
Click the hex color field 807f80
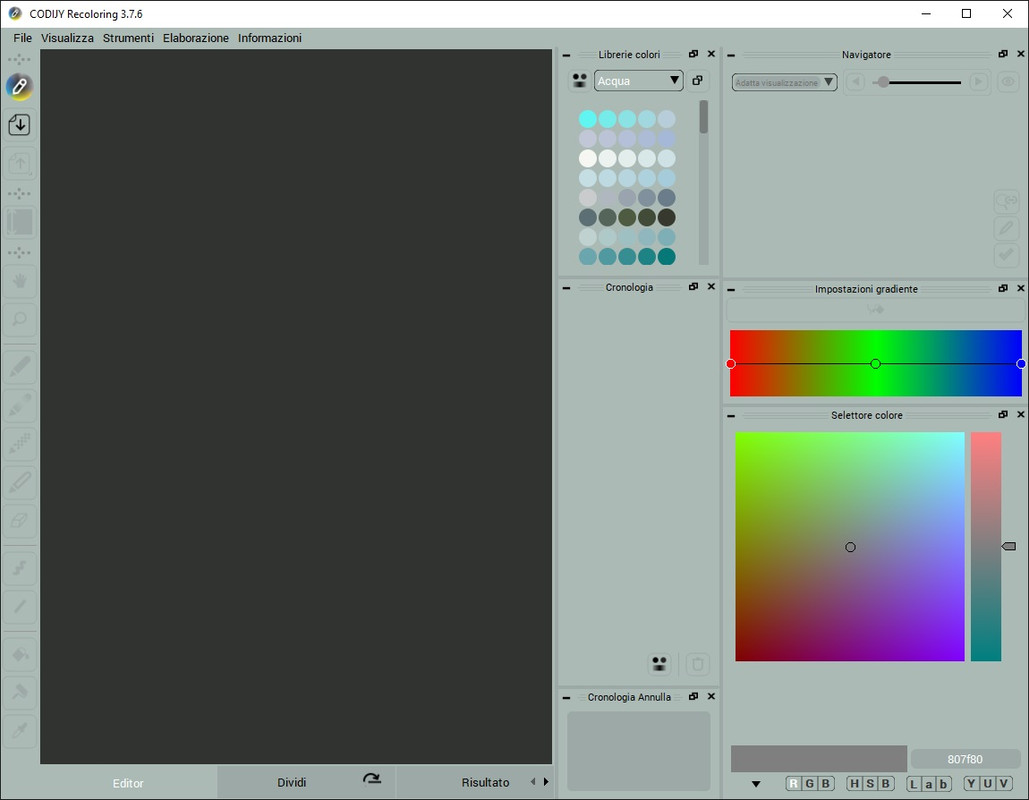[965, 759]
